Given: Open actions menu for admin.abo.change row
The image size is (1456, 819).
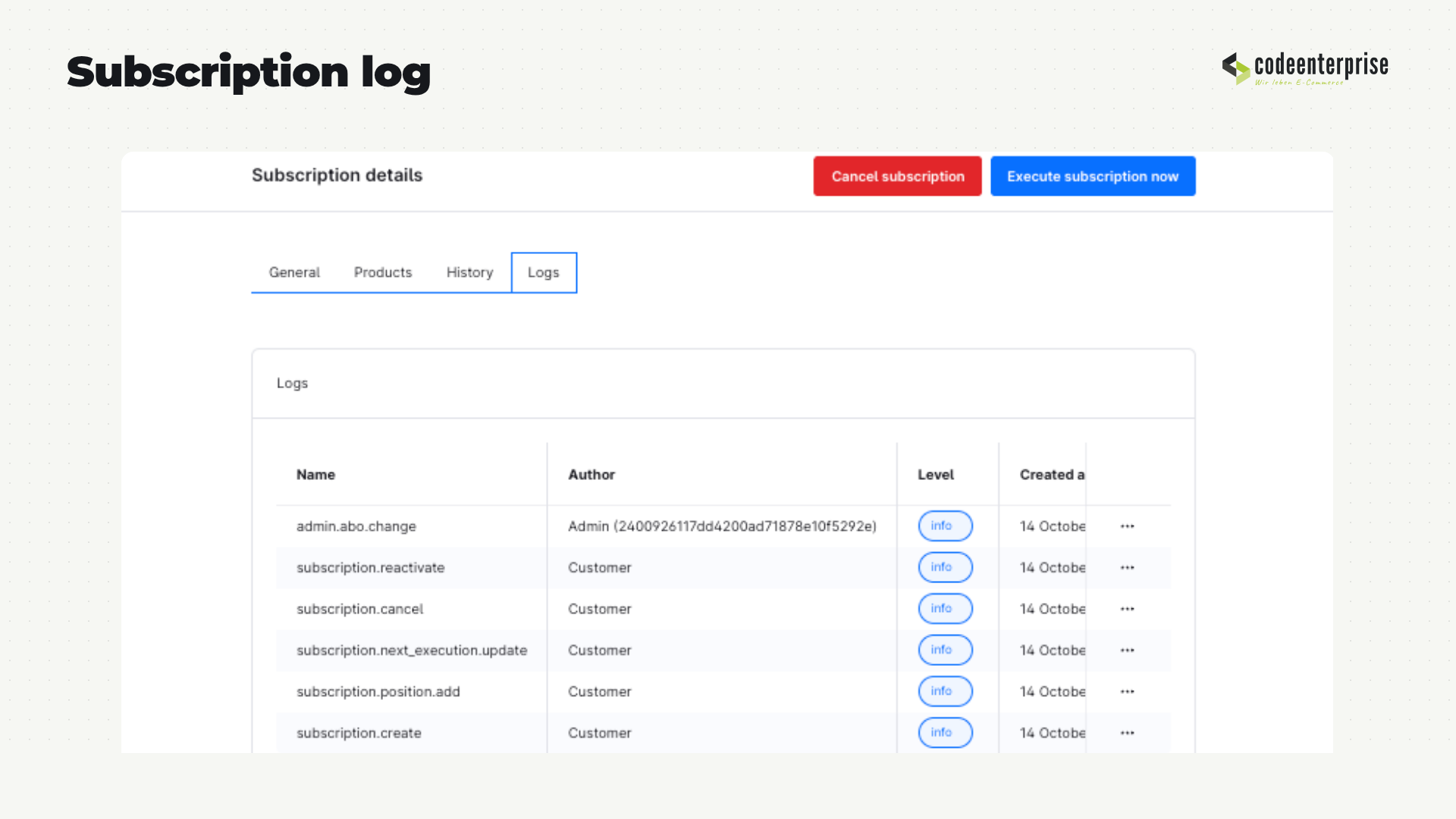Looking at the screenshot, I should coord(1127,526).
